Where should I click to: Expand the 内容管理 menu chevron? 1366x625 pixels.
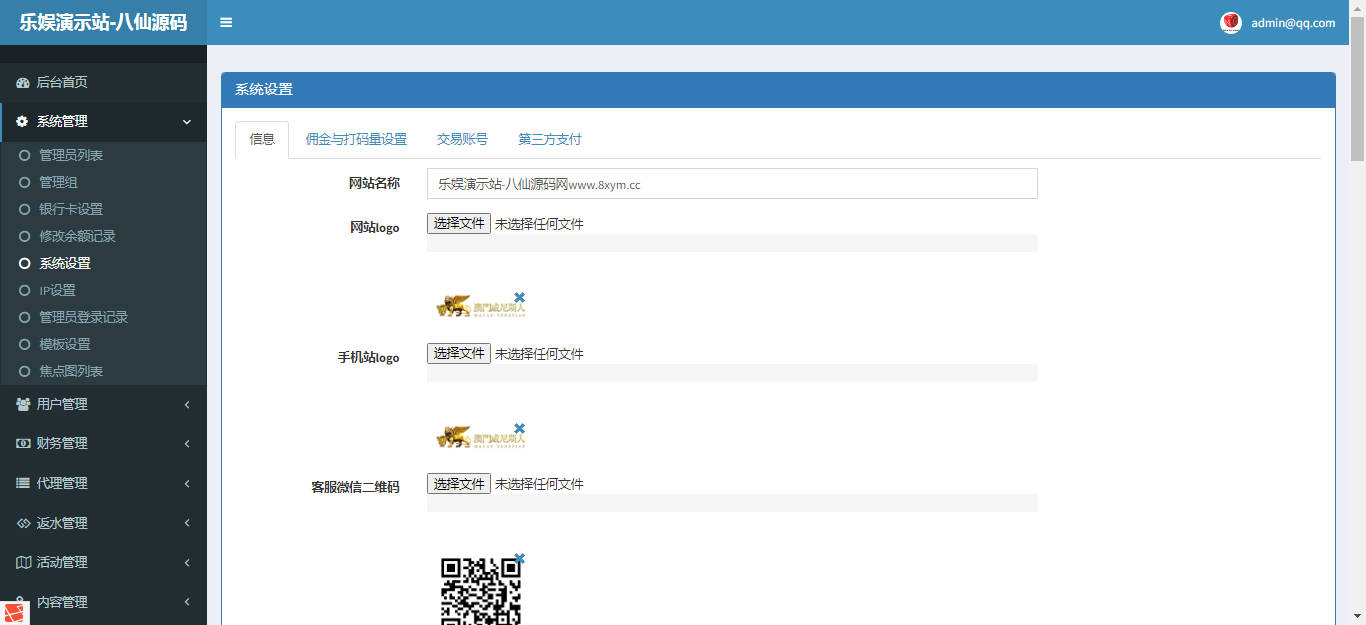(187, 602)
